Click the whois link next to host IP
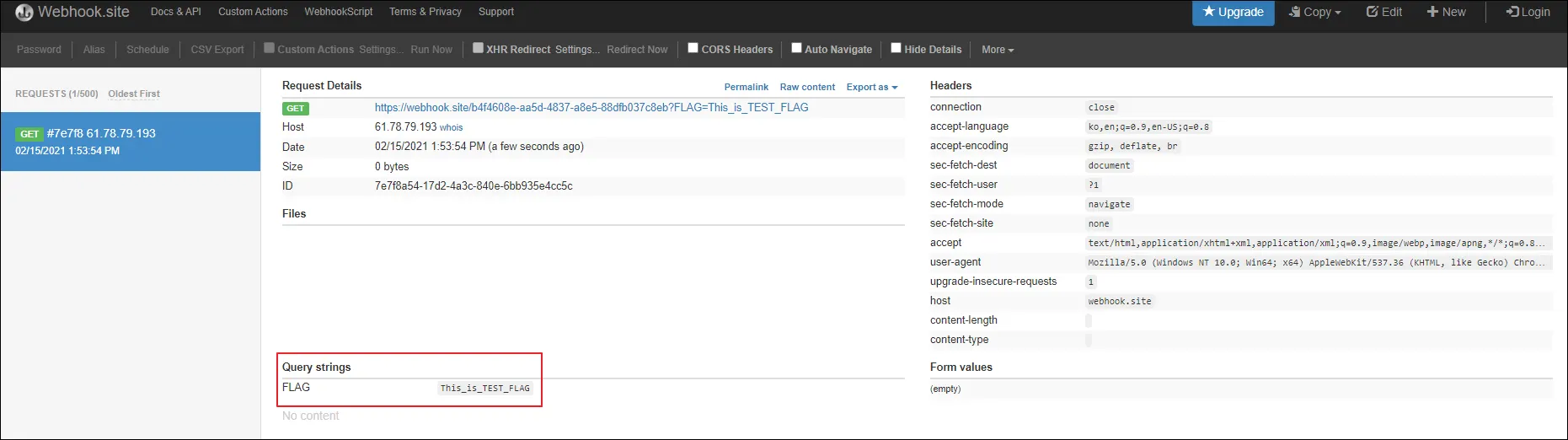1568x440 pixels. 451,128
